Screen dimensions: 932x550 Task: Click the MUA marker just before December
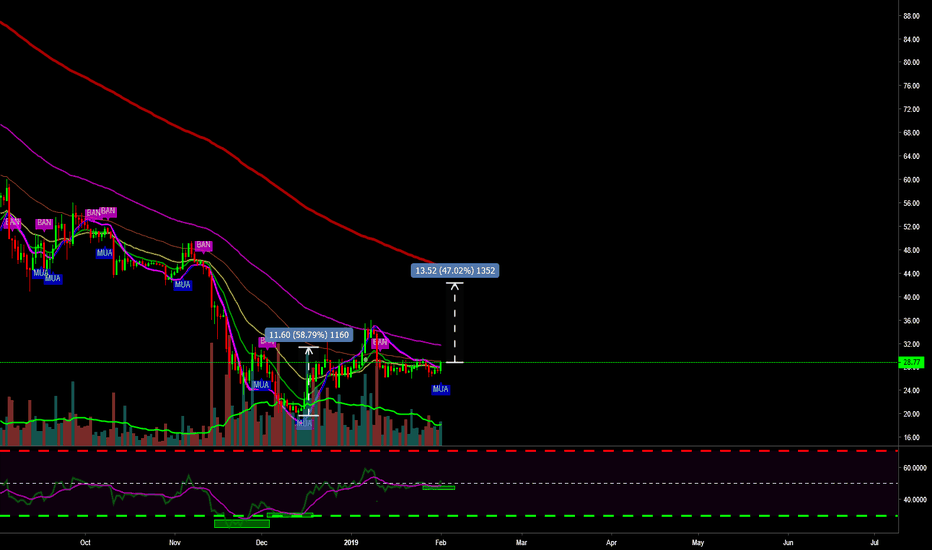tap(261, 385)
